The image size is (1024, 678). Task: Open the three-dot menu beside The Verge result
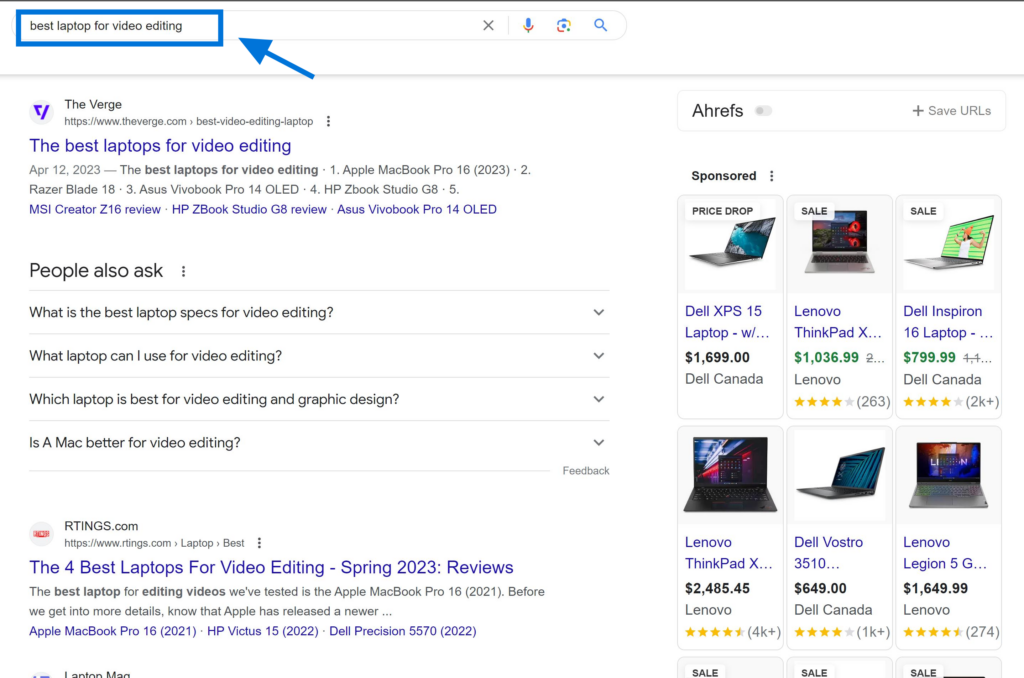[x=328, y=120]
